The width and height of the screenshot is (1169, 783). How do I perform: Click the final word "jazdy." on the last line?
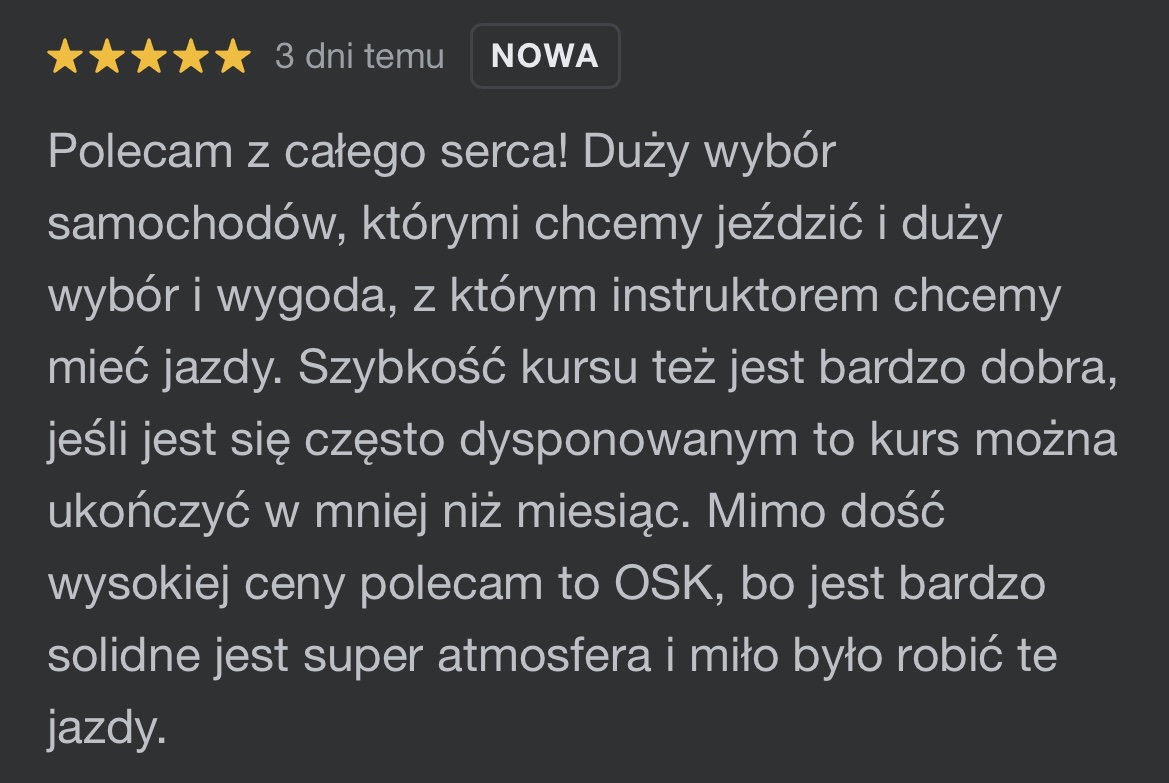tap(105, 729)
